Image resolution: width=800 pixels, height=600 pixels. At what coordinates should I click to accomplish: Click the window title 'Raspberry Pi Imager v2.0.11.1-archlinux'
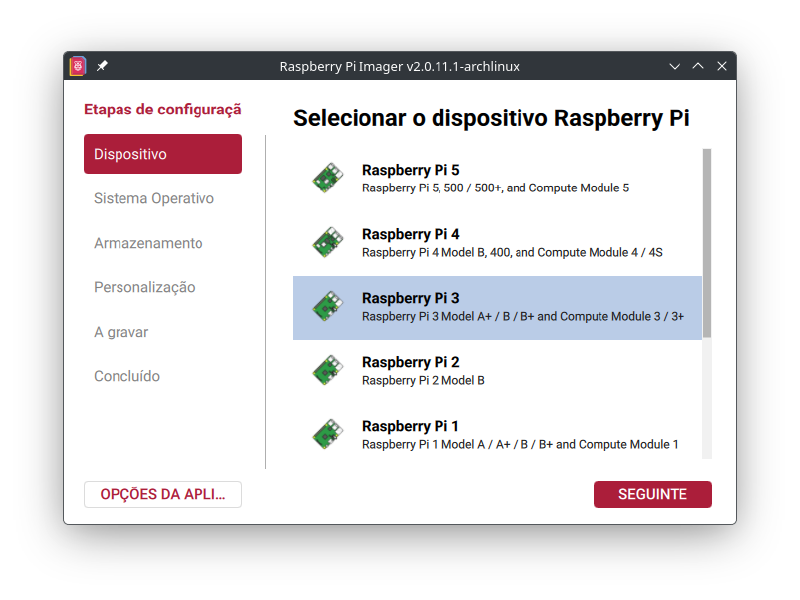click(399, 66)
